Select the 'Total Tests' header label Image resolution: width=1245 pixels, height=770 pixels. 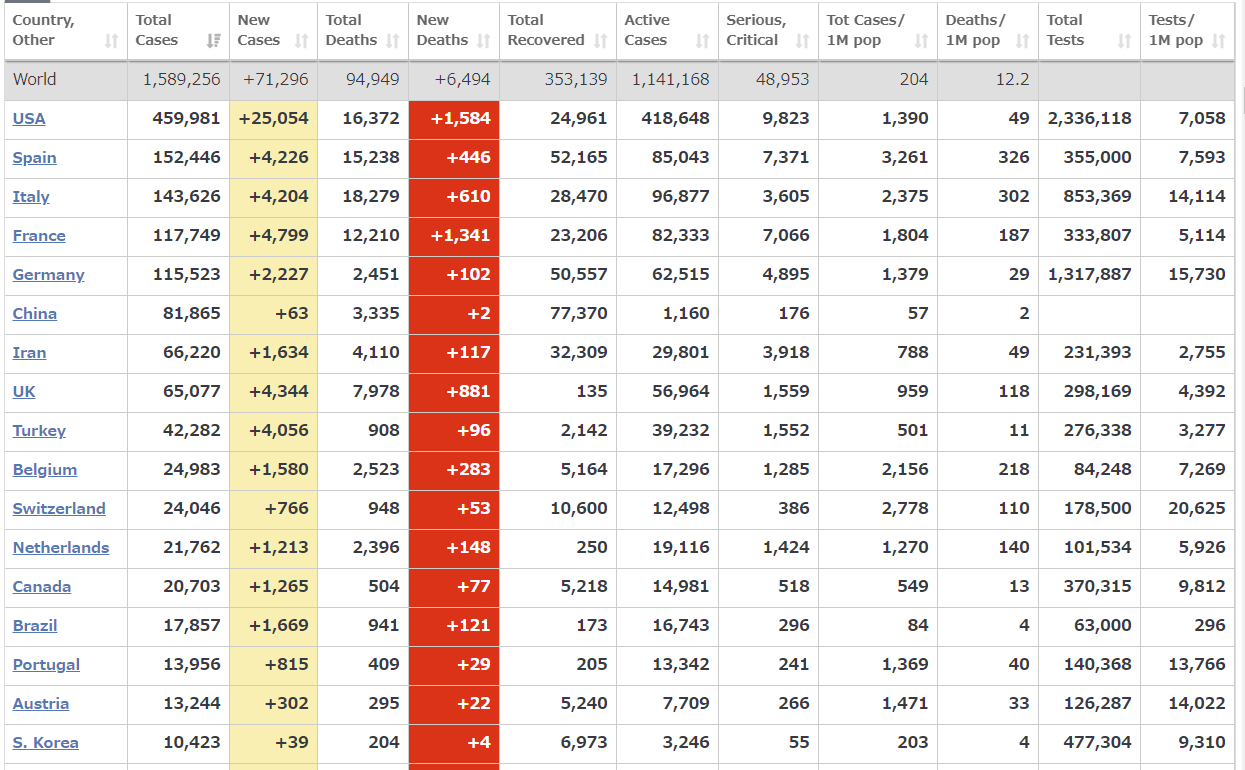pyautogui.click(x=1066, y=30)
